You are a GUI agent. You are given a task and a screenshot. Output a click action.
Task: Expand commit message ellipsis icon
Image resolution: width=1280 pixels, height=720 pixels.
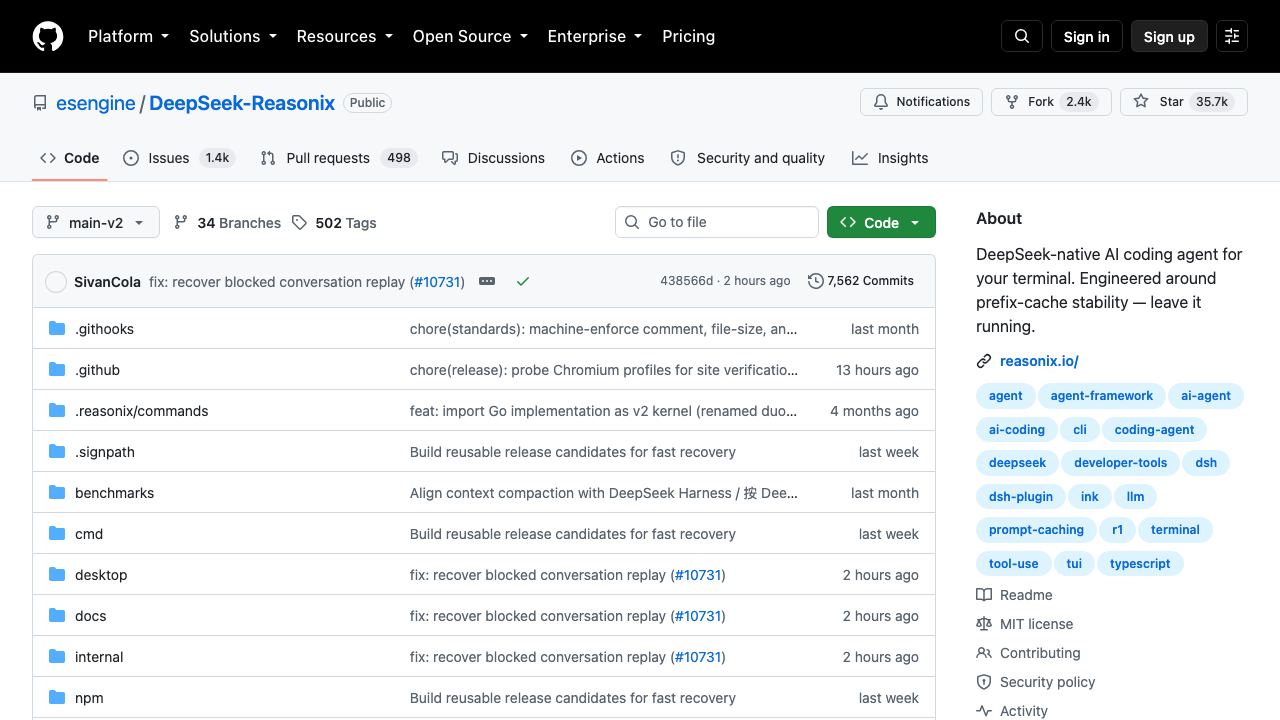487,281
